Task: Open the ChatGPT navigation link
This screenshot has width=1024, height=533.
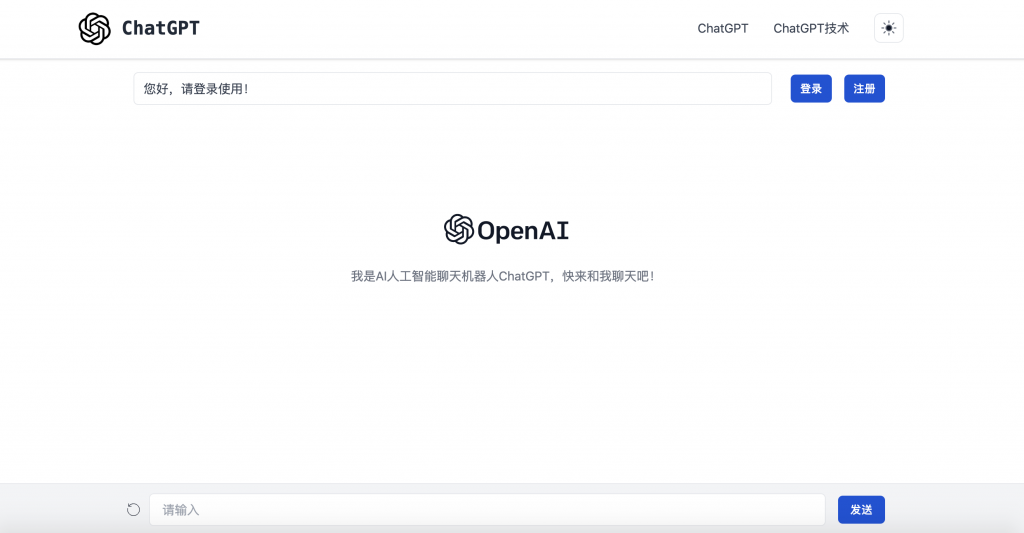Action: [722, 28]
